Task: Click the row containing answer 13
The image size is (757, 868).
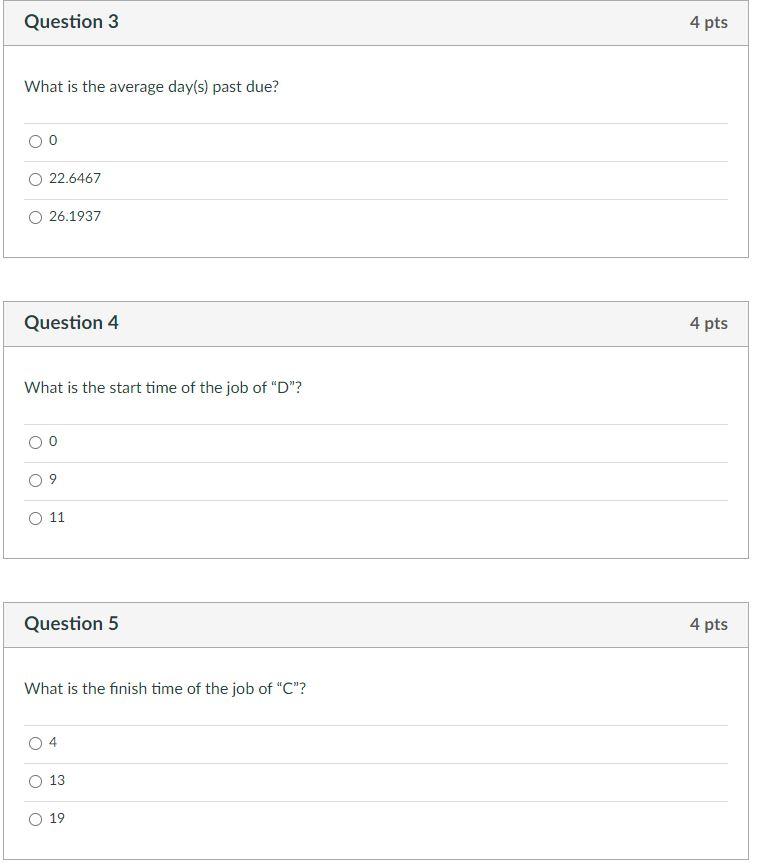Action: (300, 781)
